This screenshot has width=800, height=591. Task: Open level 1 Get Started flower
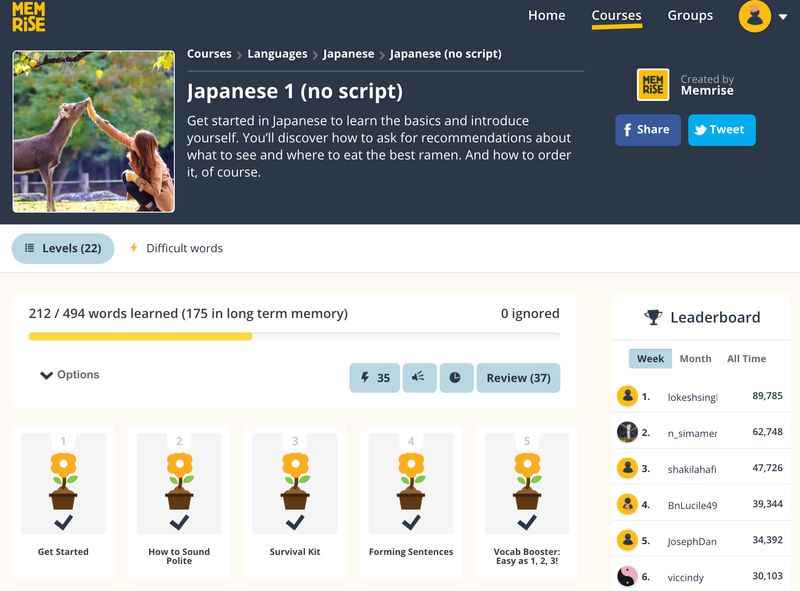click(x=63, y=481)
